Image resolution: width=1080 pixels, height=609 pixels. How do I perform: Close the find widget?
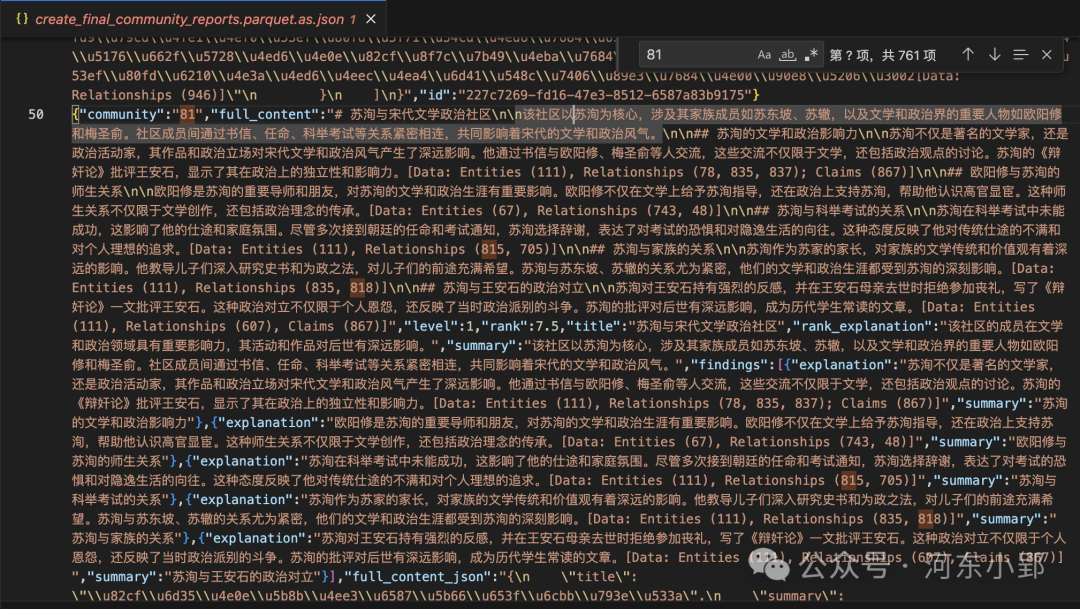click(1049, 54)
